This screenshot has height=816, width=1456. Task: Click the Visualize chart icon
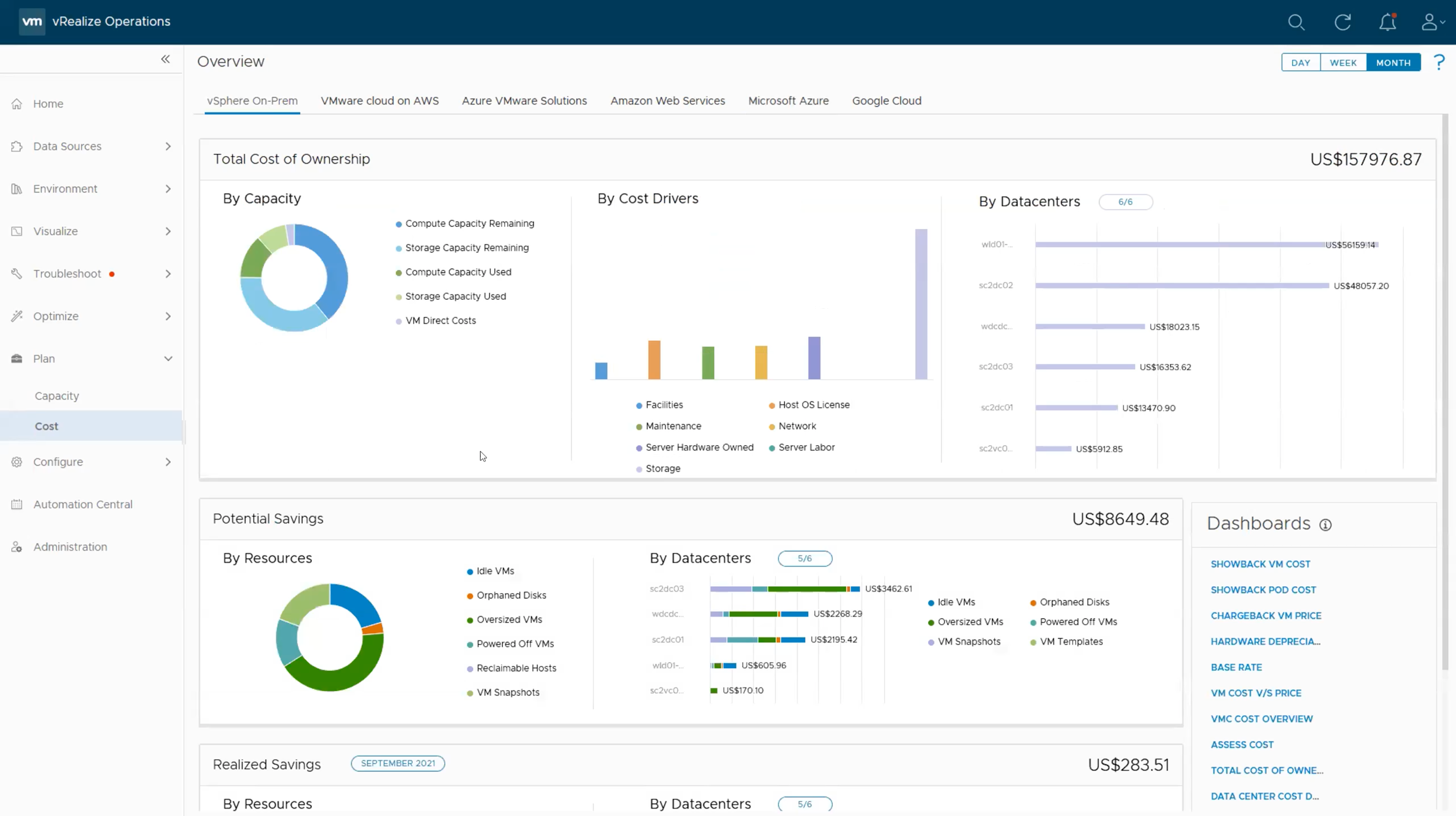17,231
